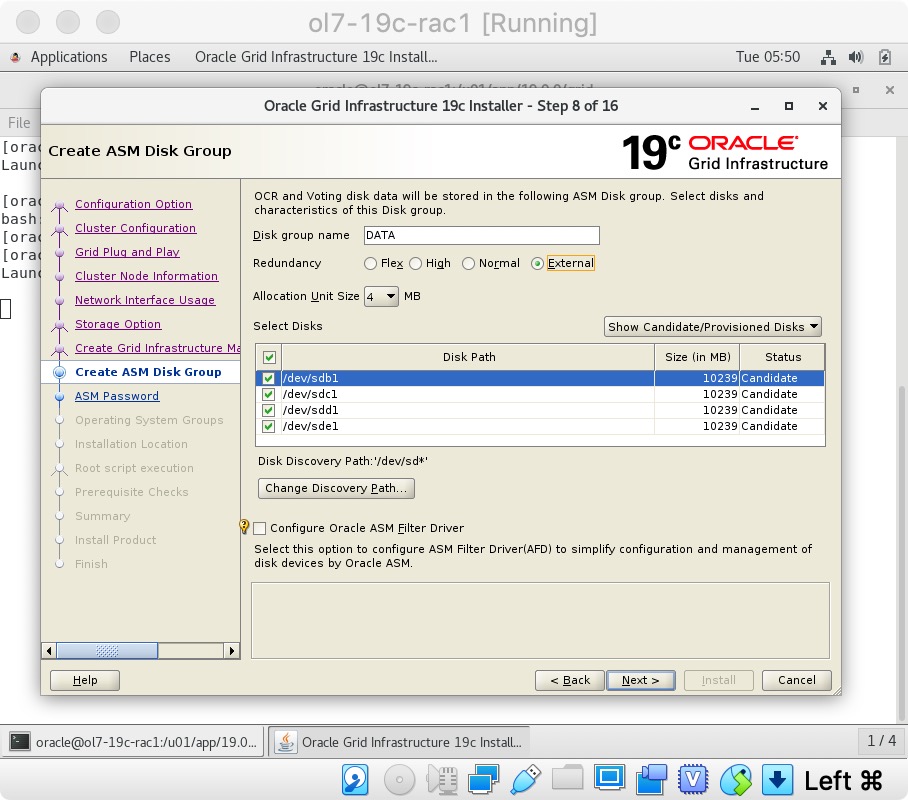Open the Places menu
Image resolution: width=908 pixels, height=800 pixels.
pyautogui.click(x=149, y=57)
